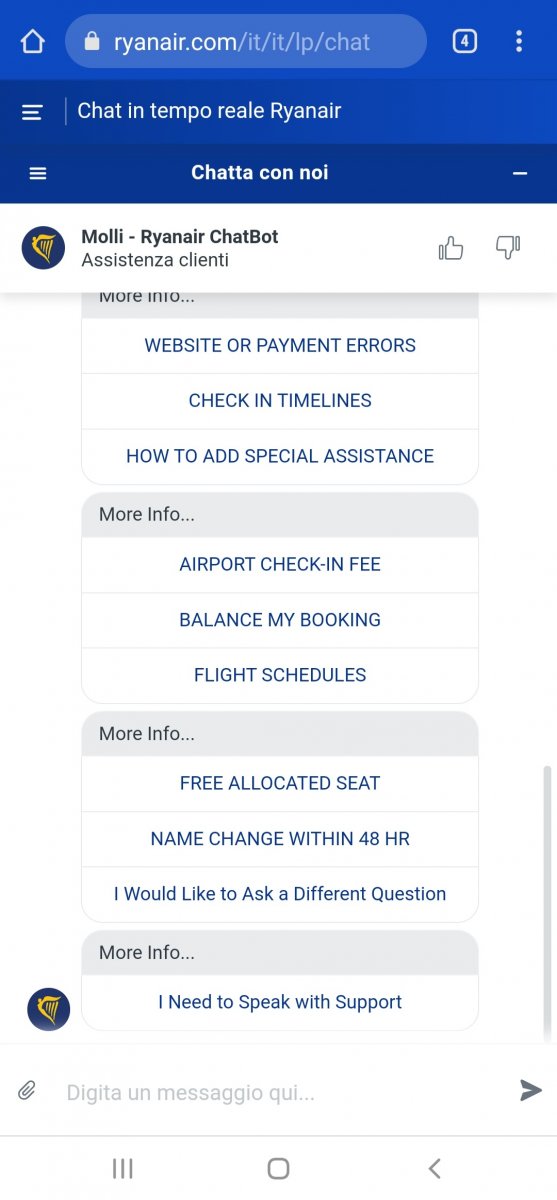
Task: Choose the CHECK IN TIMELINES option
Action: (x=280, y=401)
